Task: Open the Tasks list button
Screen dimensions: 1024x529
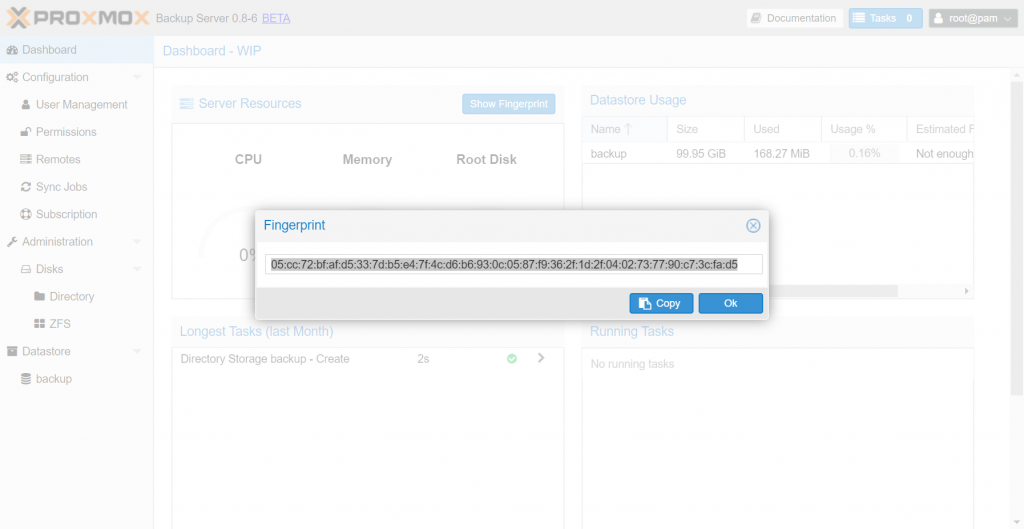Action: click(x=886, y=18)
